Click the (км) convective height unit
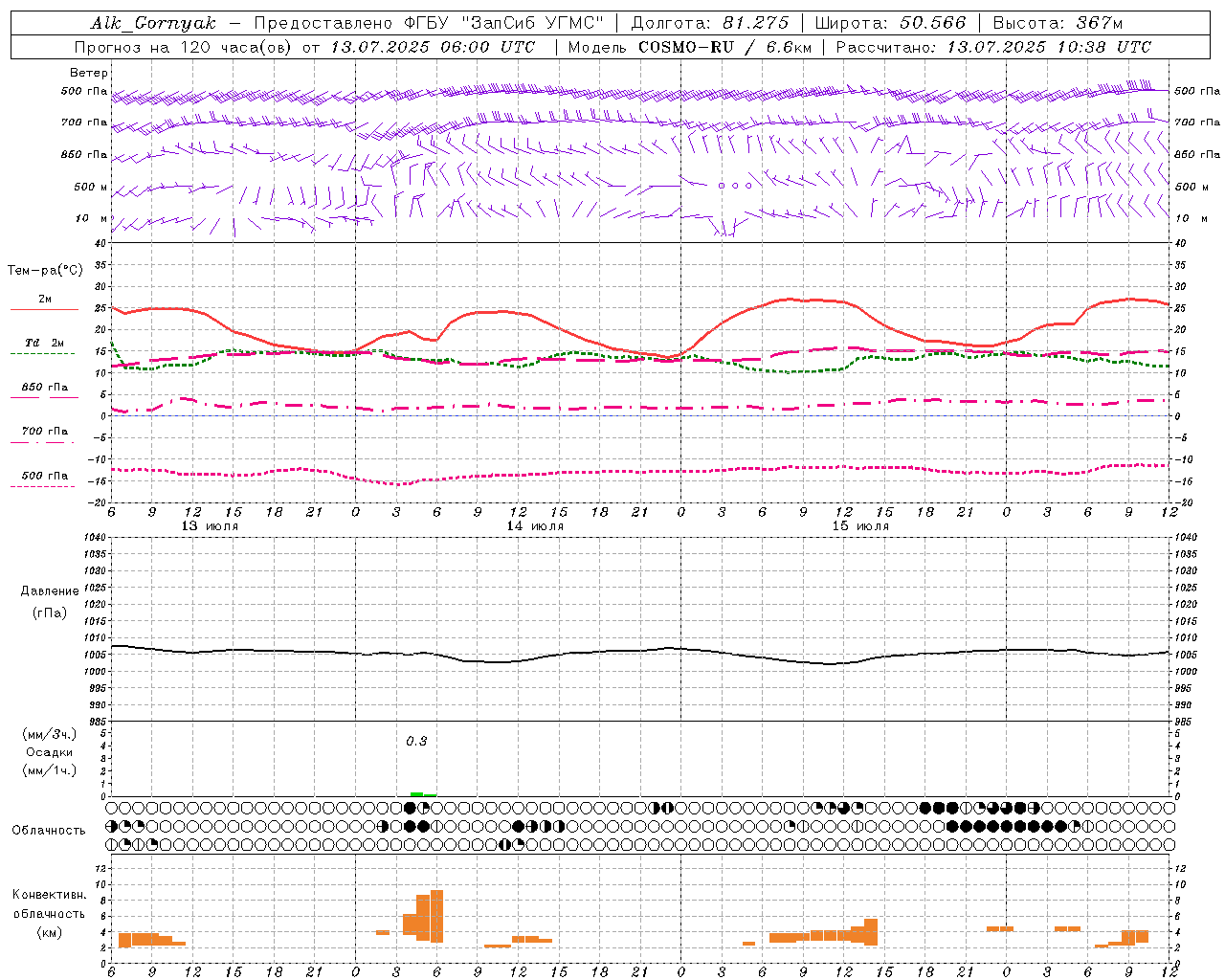Screen dimensions: 1225x980 [49, 932]
